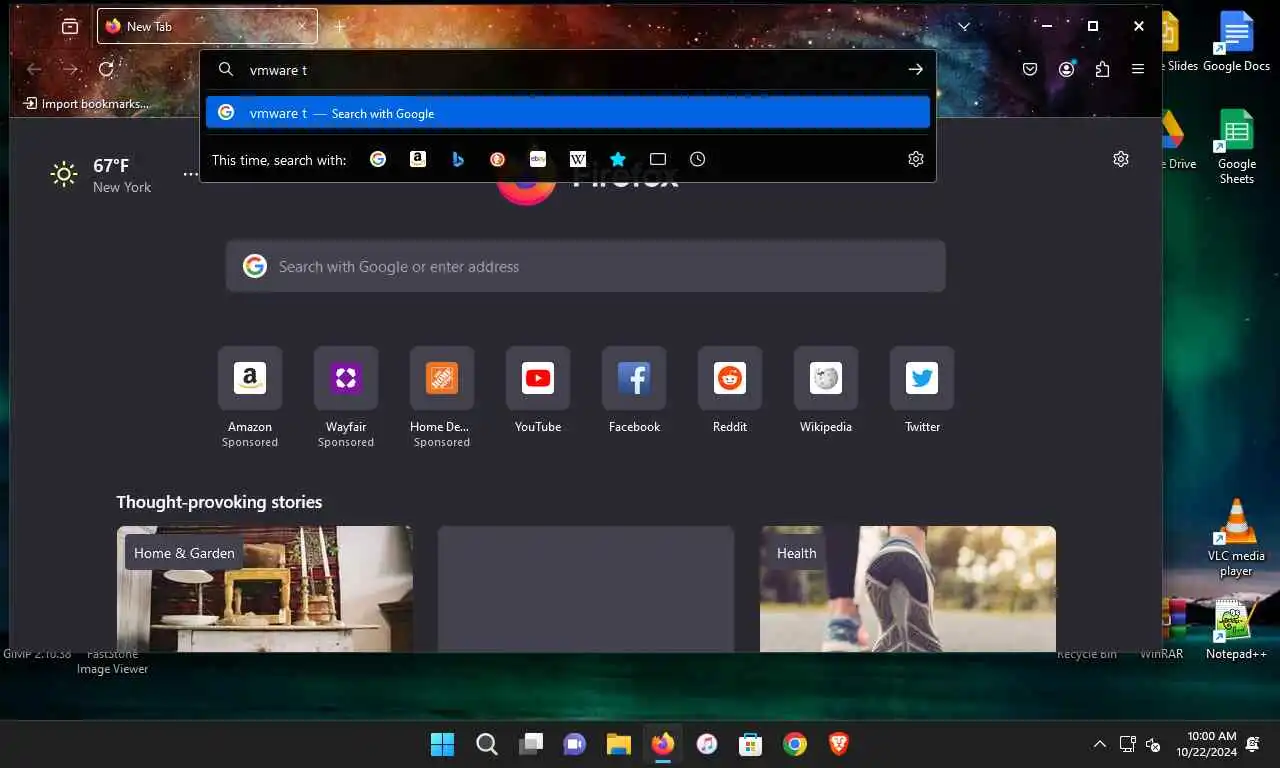Search this time with Amazon icon
The height and width of the screenshot is (768, 1280).
(418, 159)
